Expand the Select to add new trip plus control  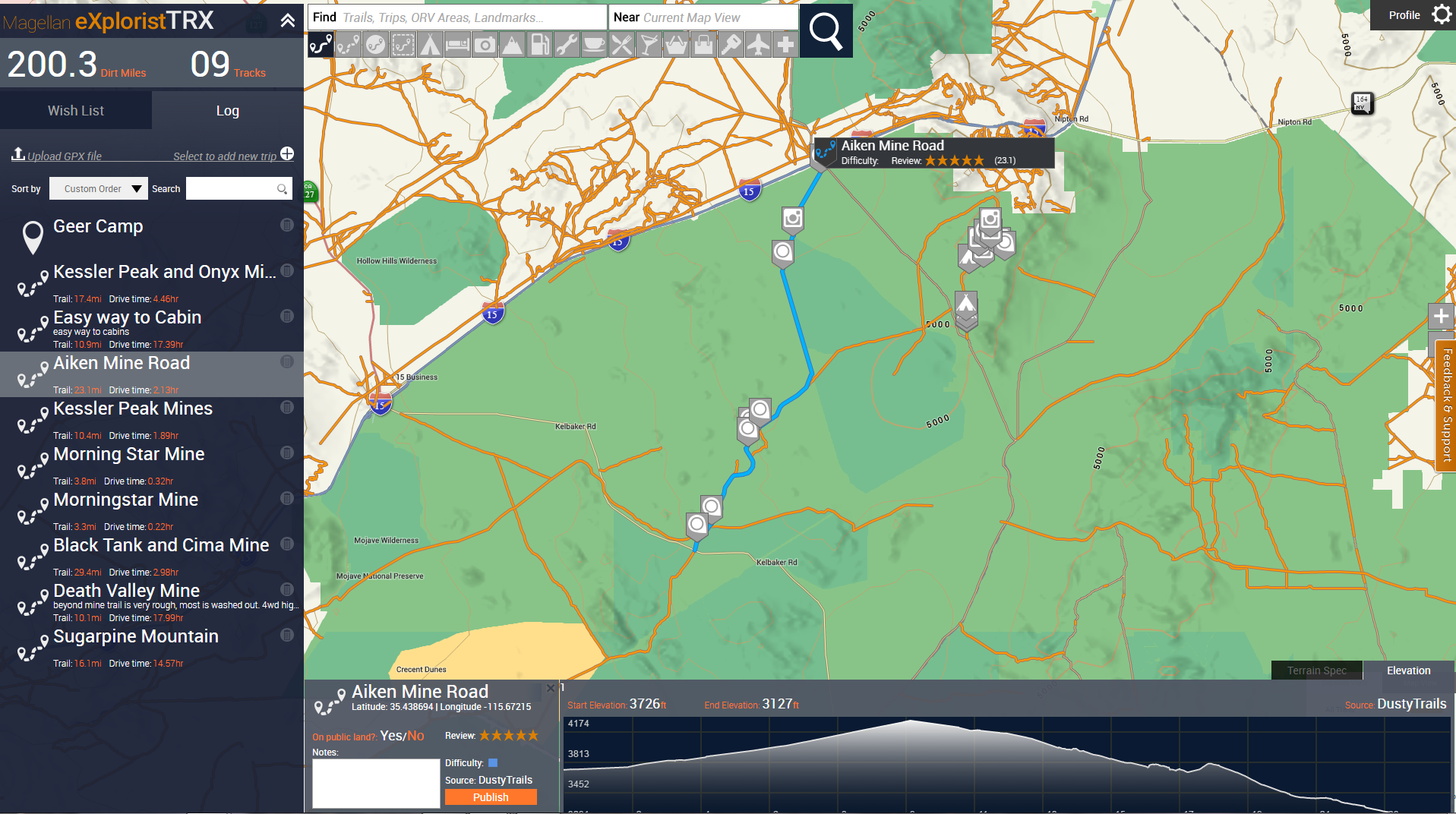coord(287,153)
